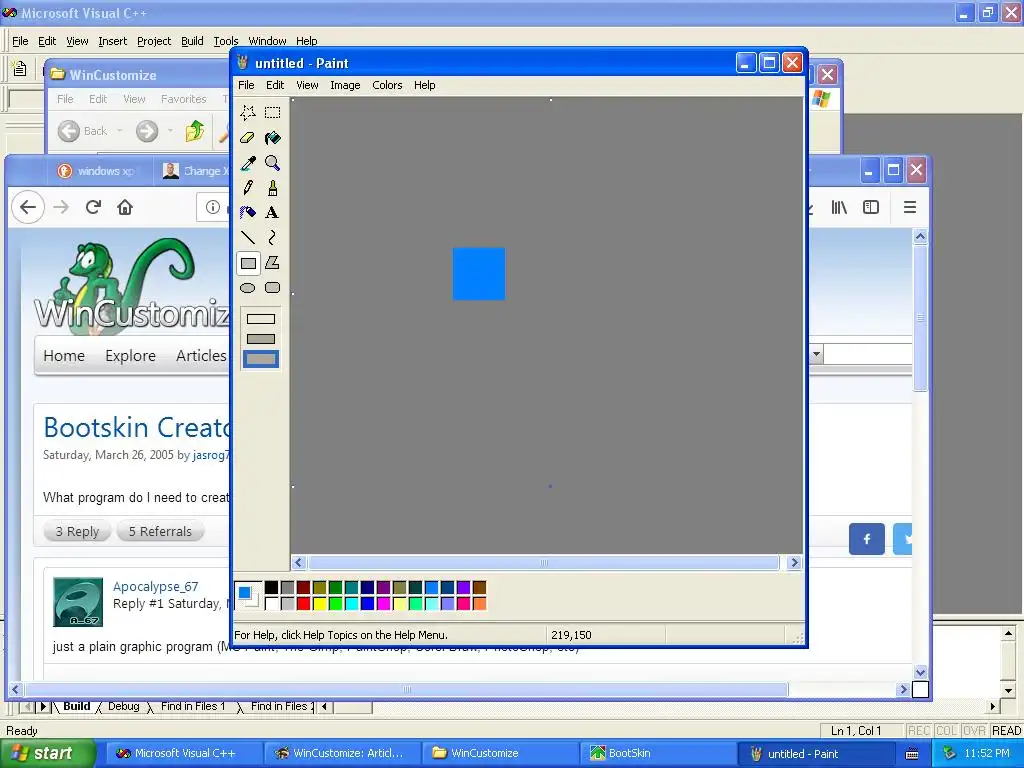Viewport: 1024px width, 768px height.
Task: Go to browser Home page icon
Action: 125,207
